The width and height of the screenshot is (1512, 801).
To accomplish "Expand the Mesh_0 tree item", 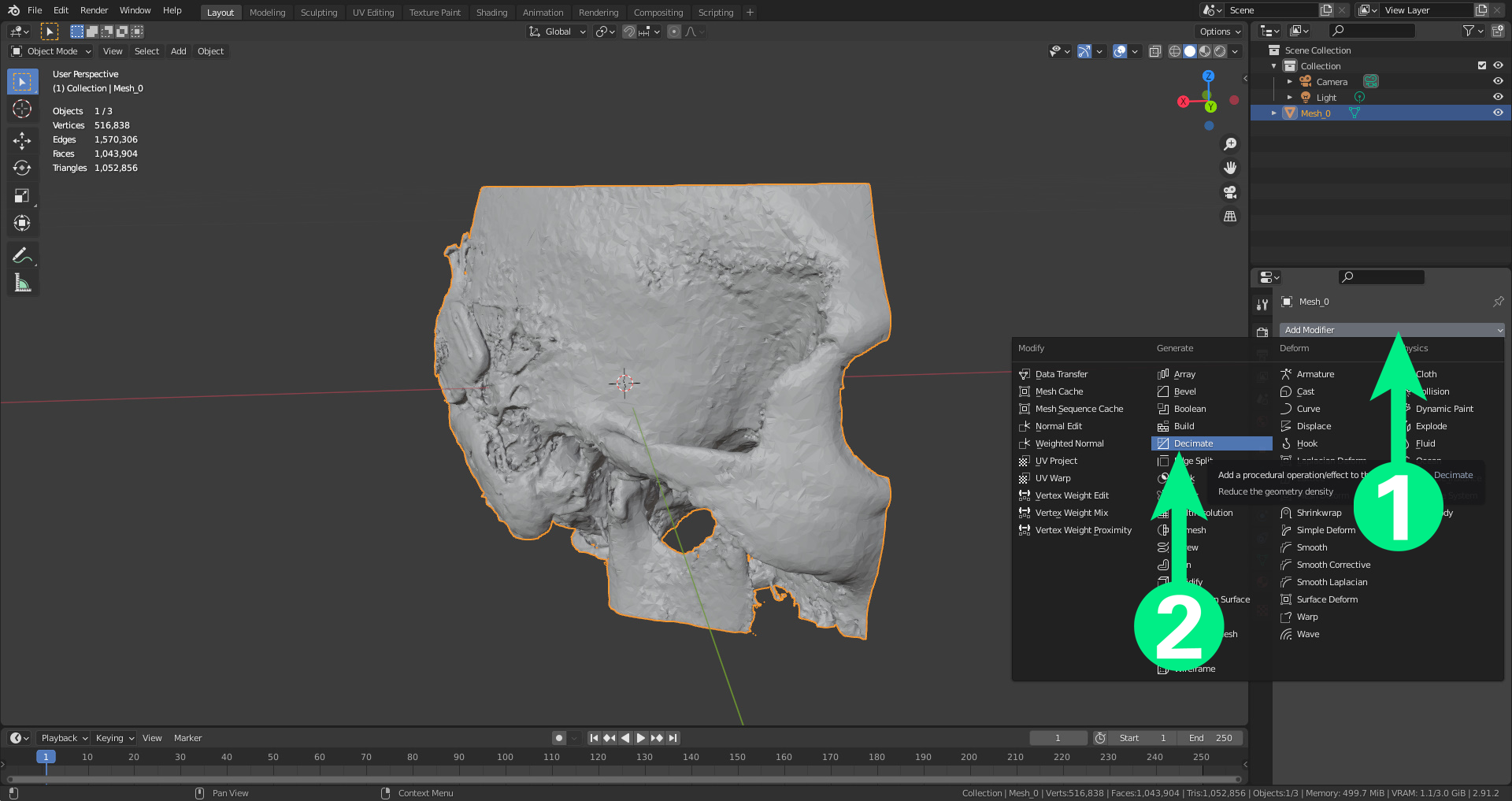I will coord(1273,113).
